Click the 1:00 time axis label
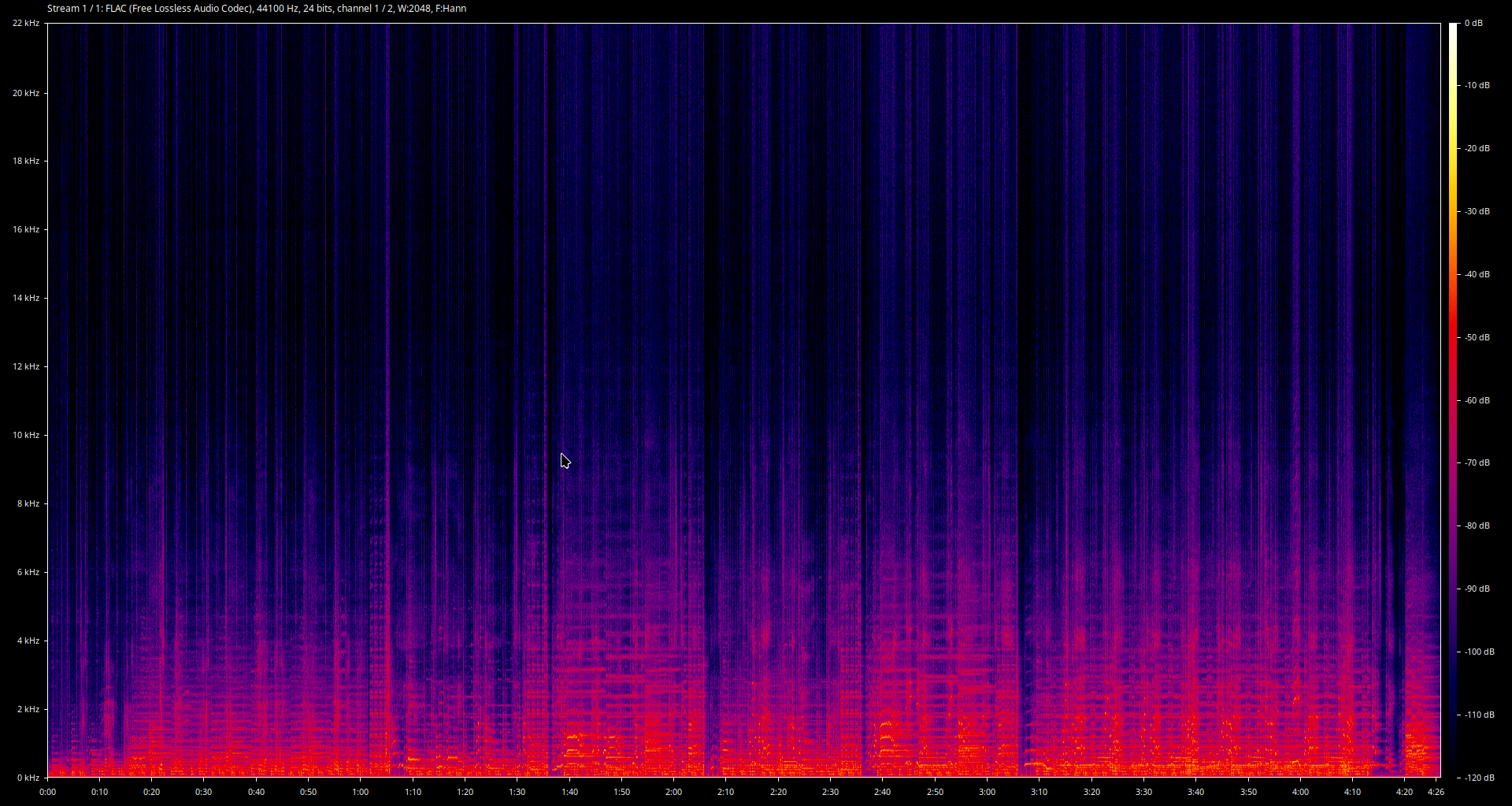 pyautogui.click(x=361, y=792)
